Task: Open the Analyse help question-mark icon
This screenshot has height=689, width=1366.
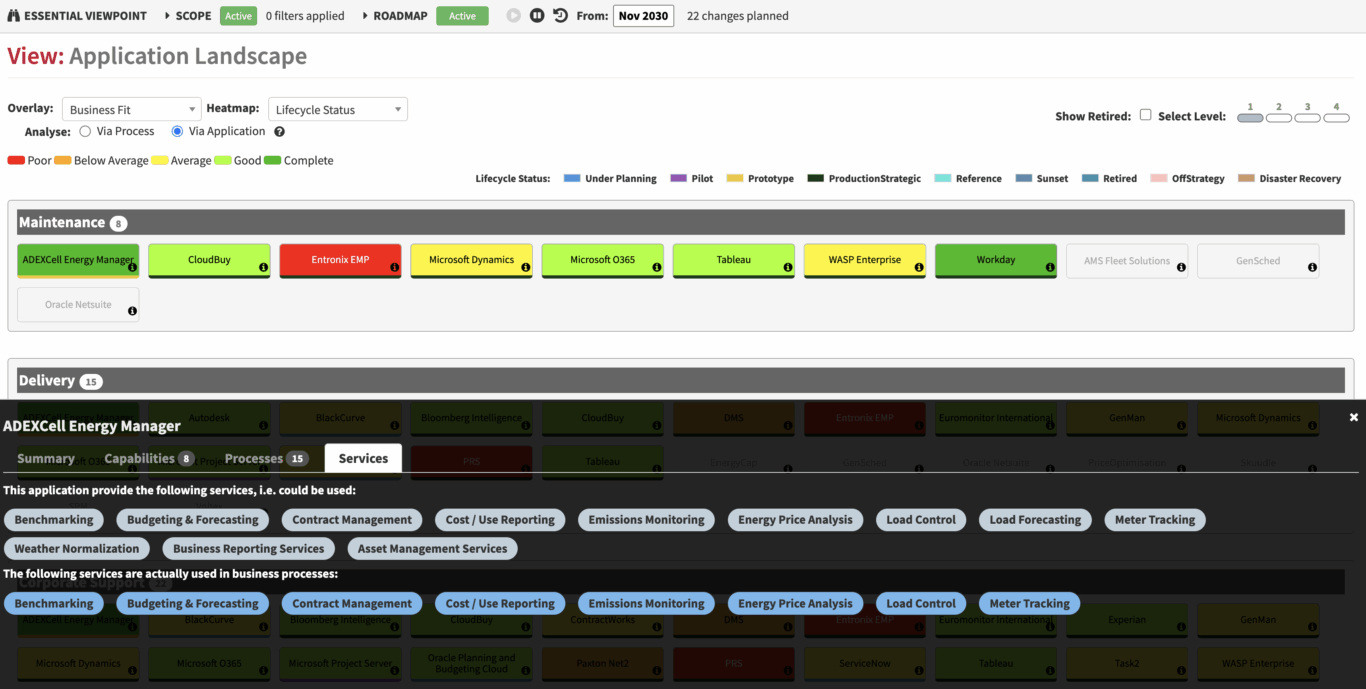Action: point(280,131)
